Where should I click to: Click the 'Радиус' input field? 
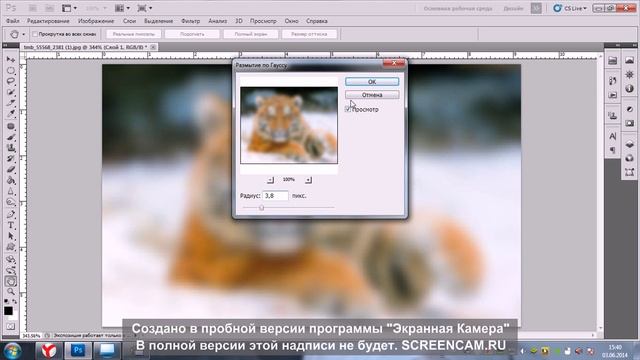tap(276, 196)
